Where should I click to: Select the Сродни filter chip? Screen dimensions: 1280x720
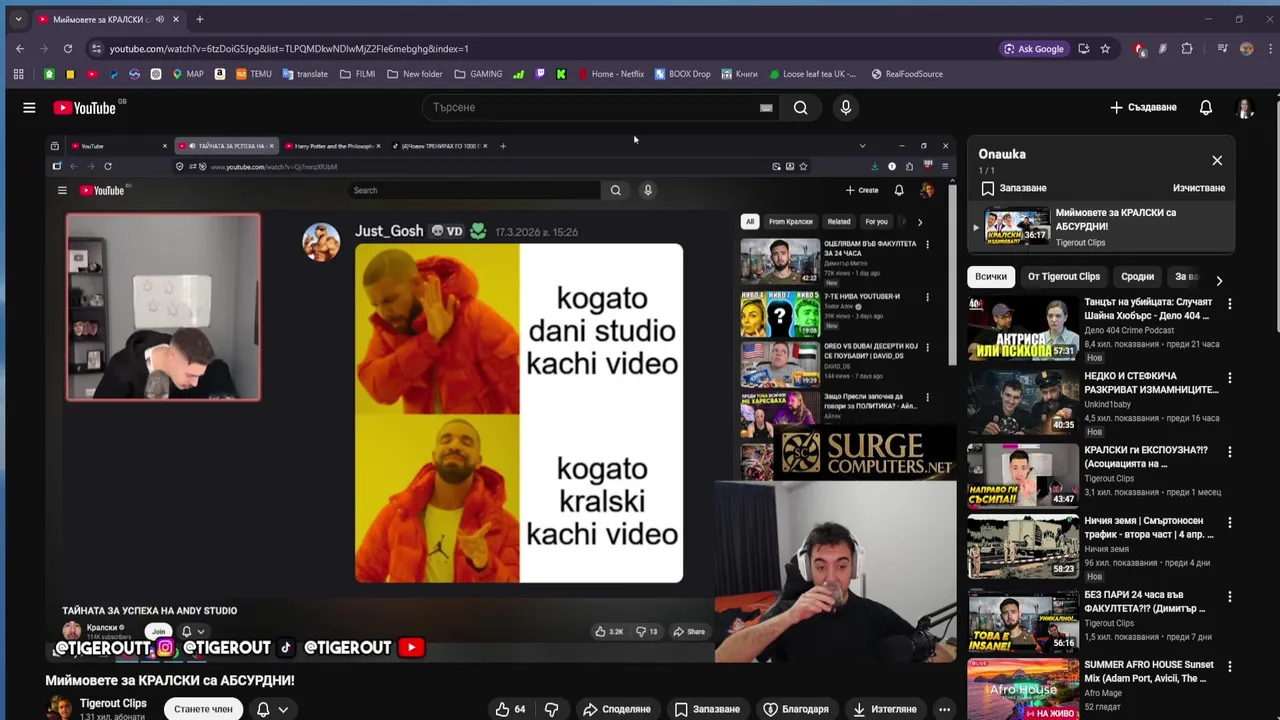coord(1137,277)
